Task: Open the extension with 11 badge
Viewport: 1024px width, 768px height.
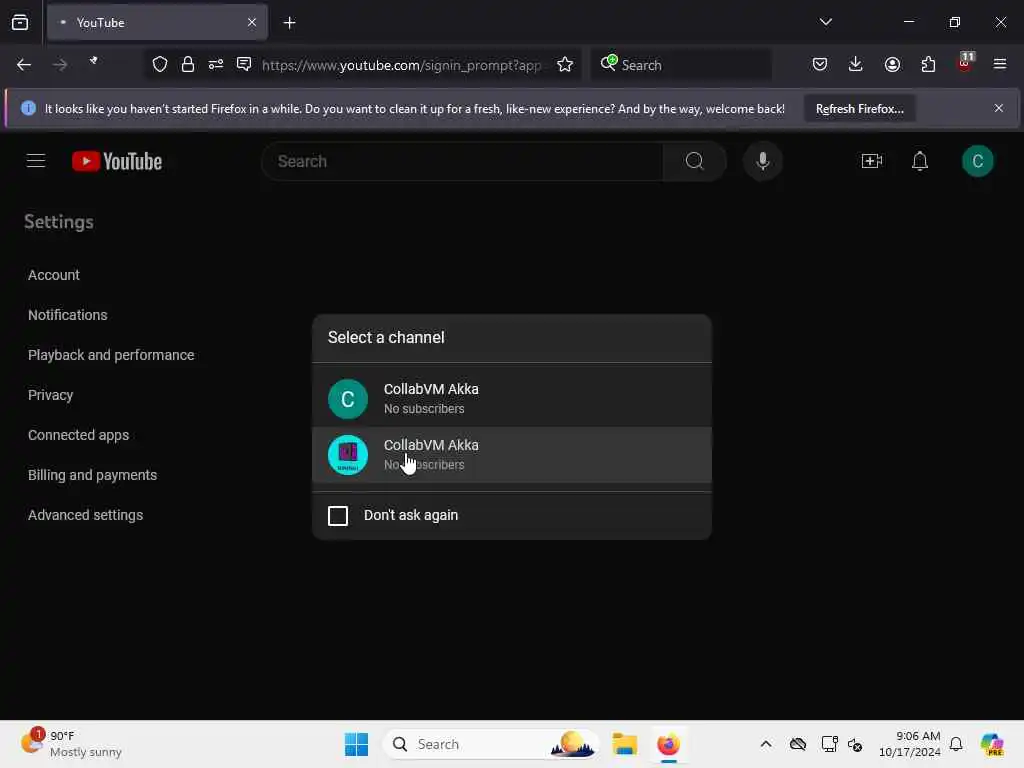Action: click(965, 63)
